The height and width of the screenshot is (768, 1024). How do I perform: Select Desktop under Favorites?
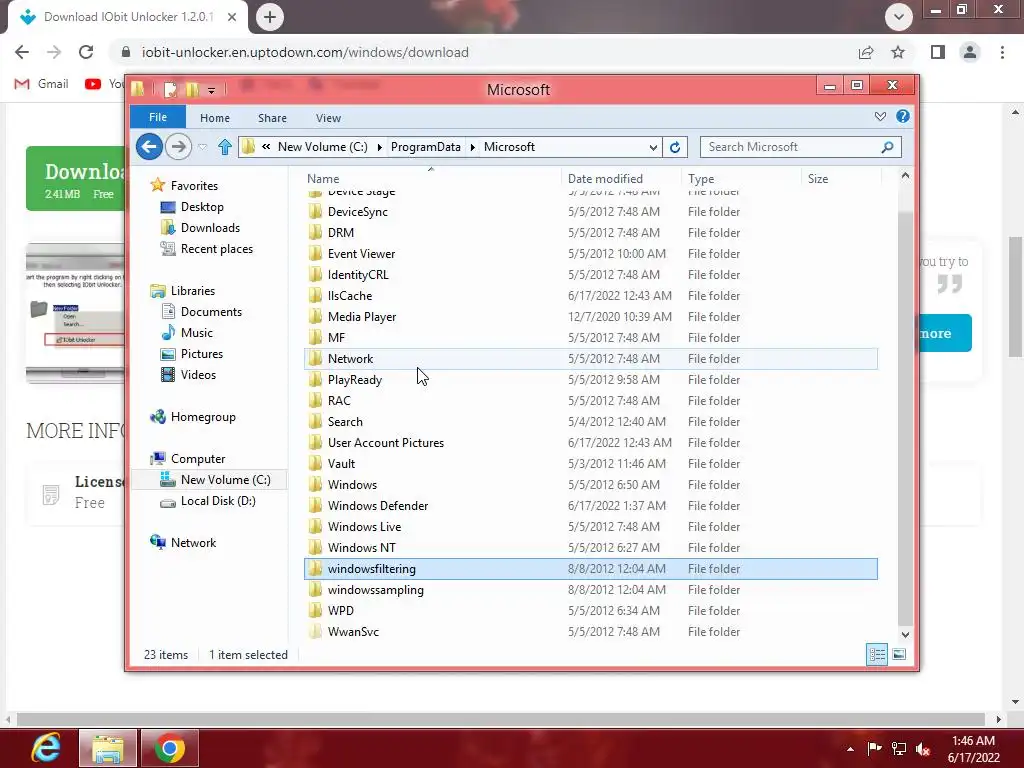(202, 207)
